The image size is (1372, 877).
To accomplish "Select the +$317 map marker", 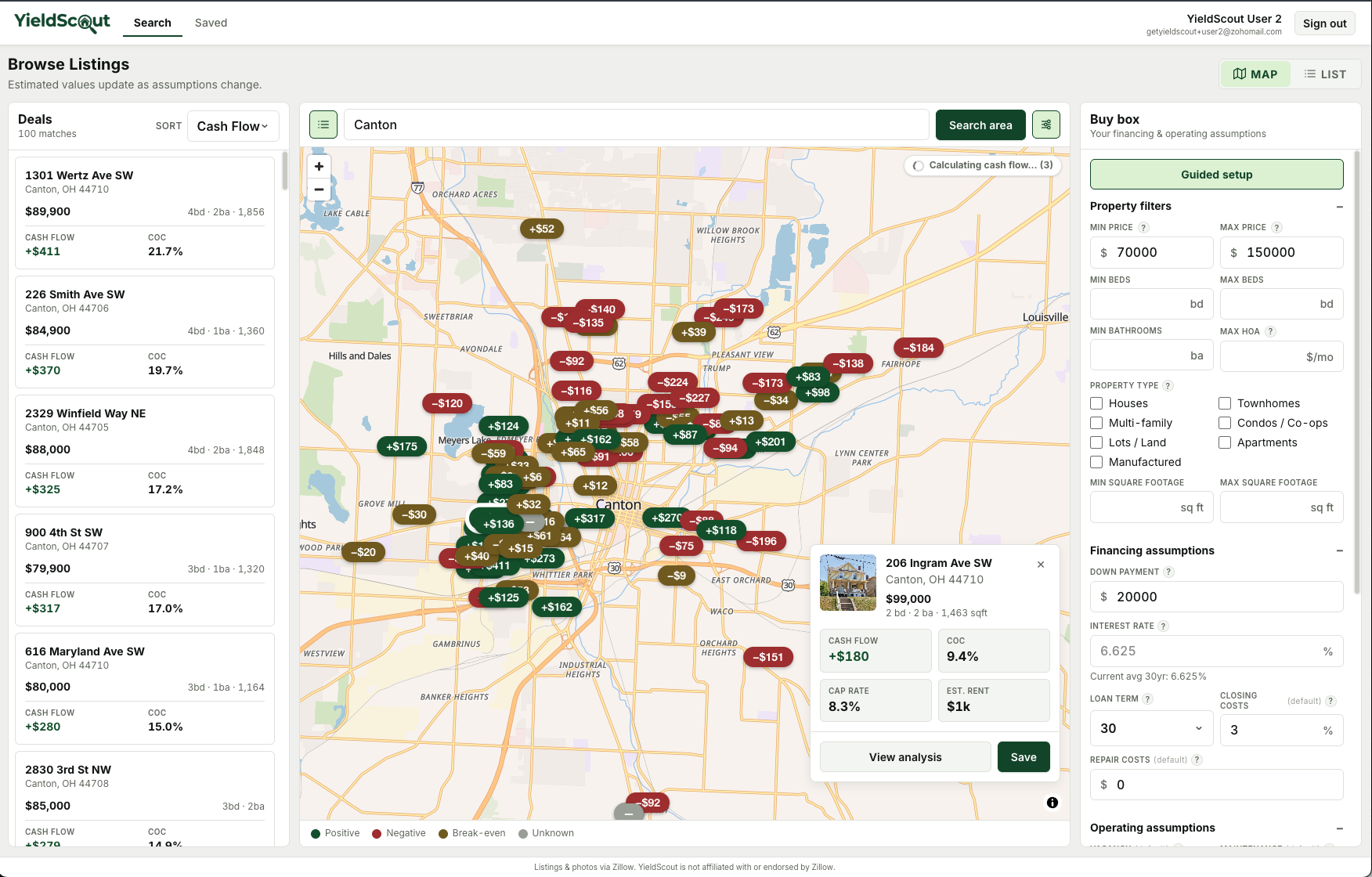I will coord(590,518).
